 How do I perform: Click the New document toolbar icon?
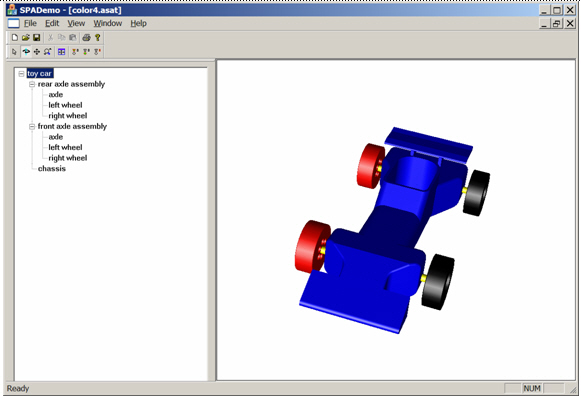click(x=14, y=37)
